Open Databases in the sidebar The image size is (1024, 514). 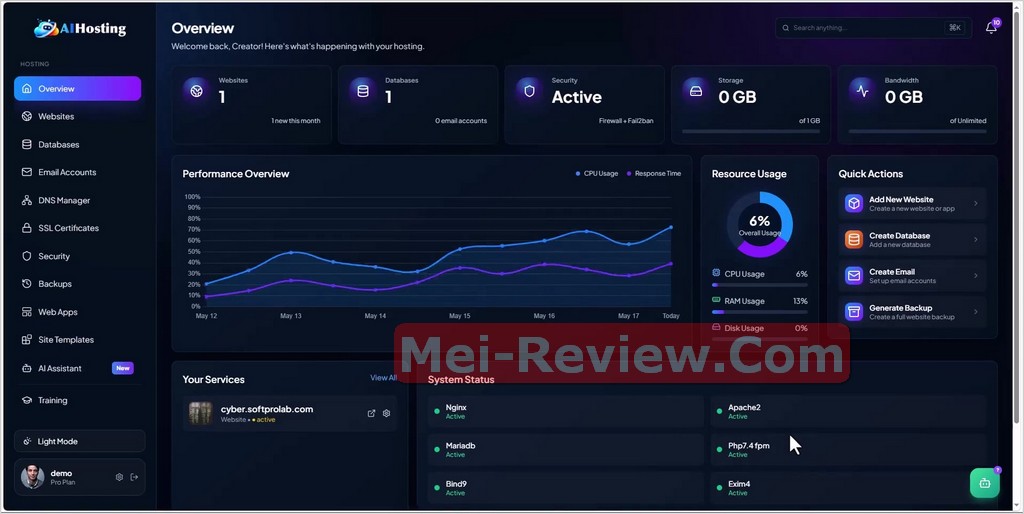tap(78, 144)
